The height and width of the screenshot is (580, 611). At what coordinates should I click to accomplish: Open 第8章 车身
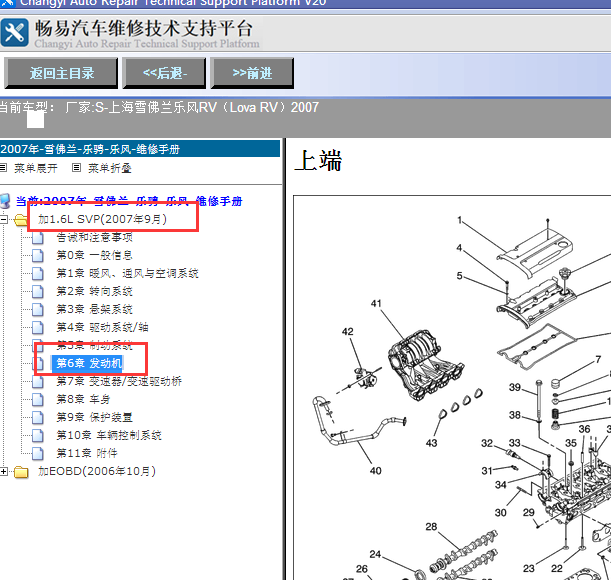coord(83,399)
